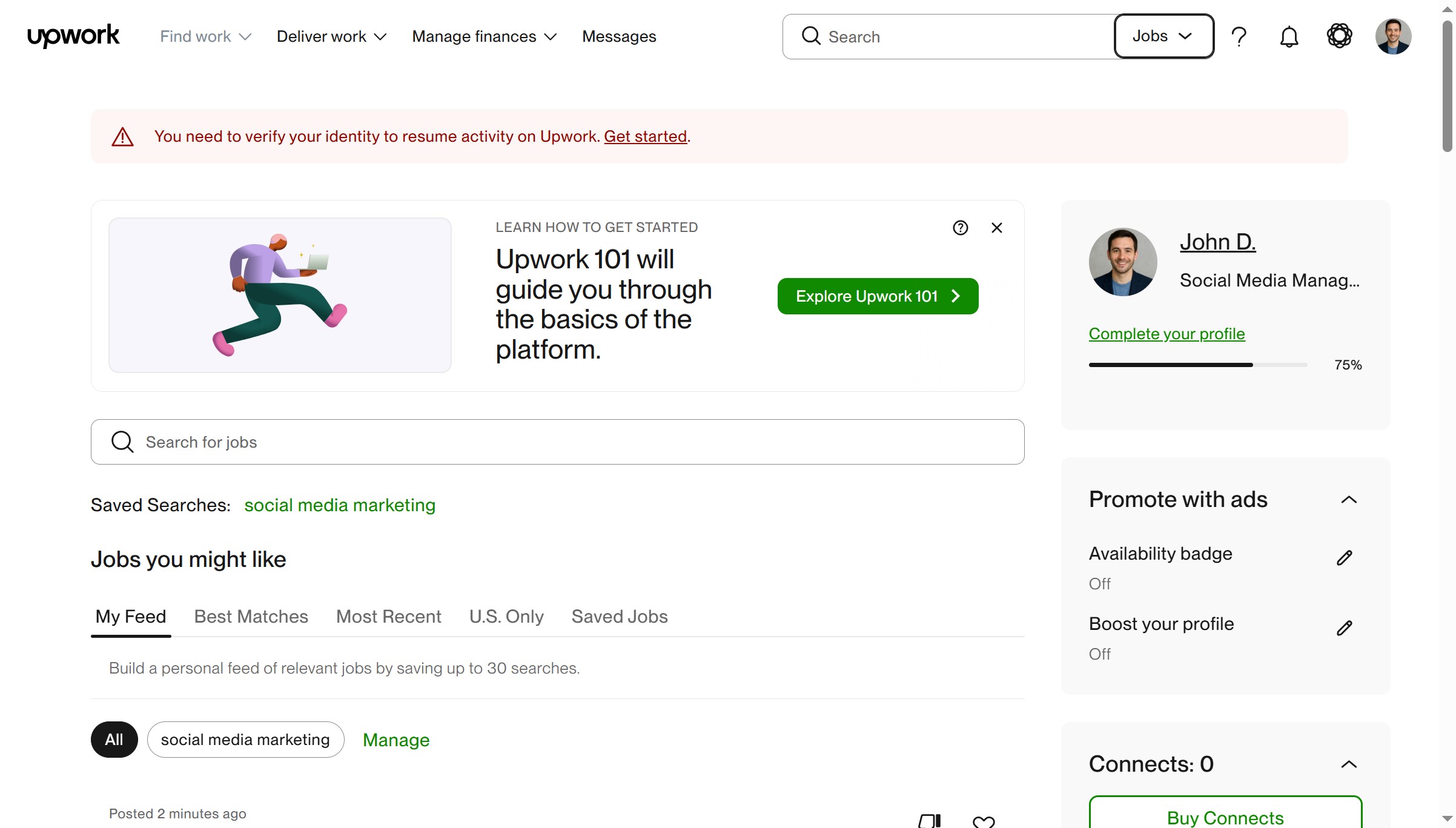Open the Complete your profile link

(x=1166, y=334)
